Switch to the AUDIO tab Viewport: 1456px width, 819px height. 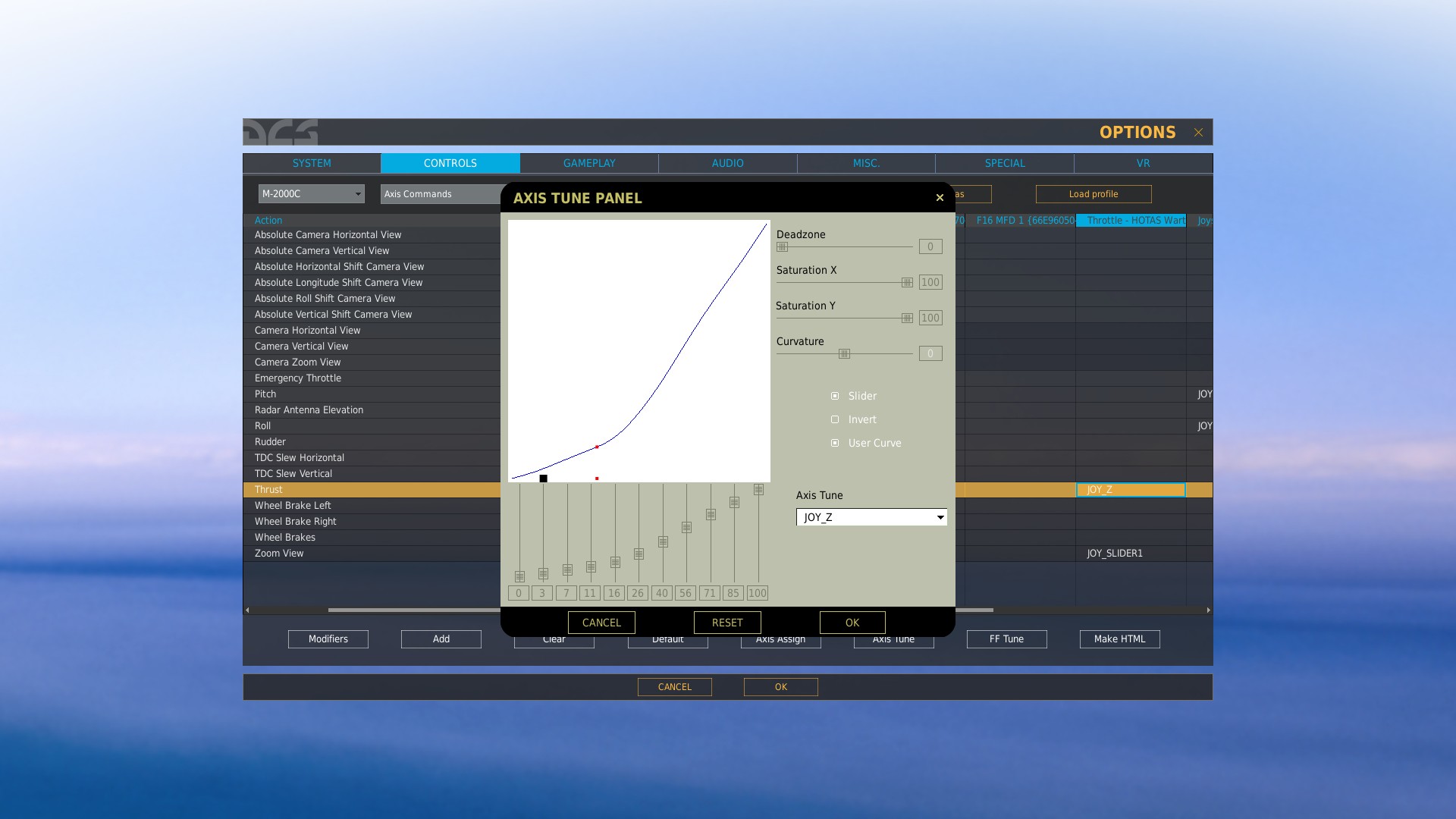(727, 163)
